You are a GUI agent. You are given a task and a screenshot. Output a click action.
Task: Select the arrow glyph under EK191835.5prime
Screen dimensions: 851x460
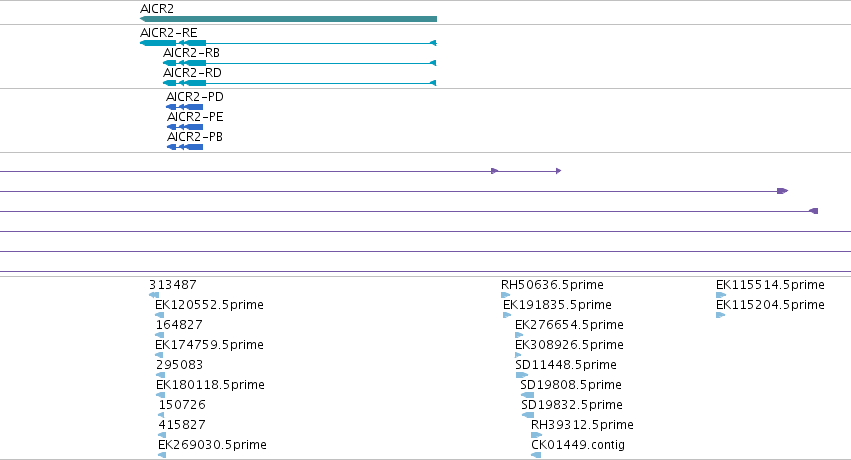click(x=507, y=315)
